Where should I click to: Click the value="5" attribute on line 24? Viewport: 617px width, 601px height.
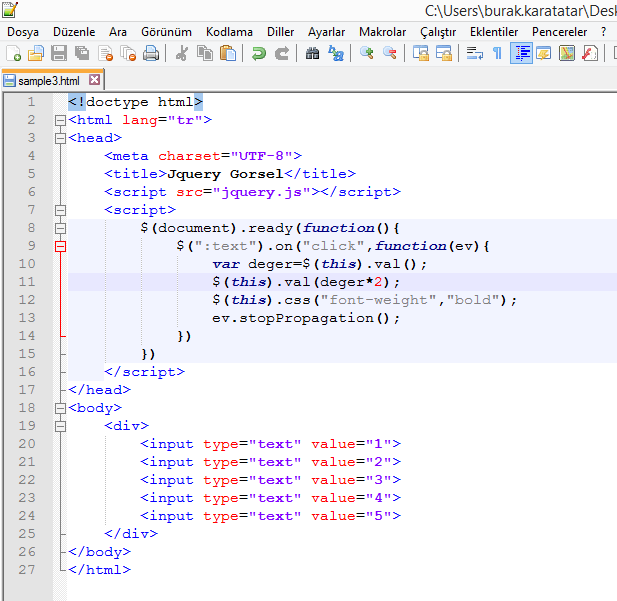[351, 516]
